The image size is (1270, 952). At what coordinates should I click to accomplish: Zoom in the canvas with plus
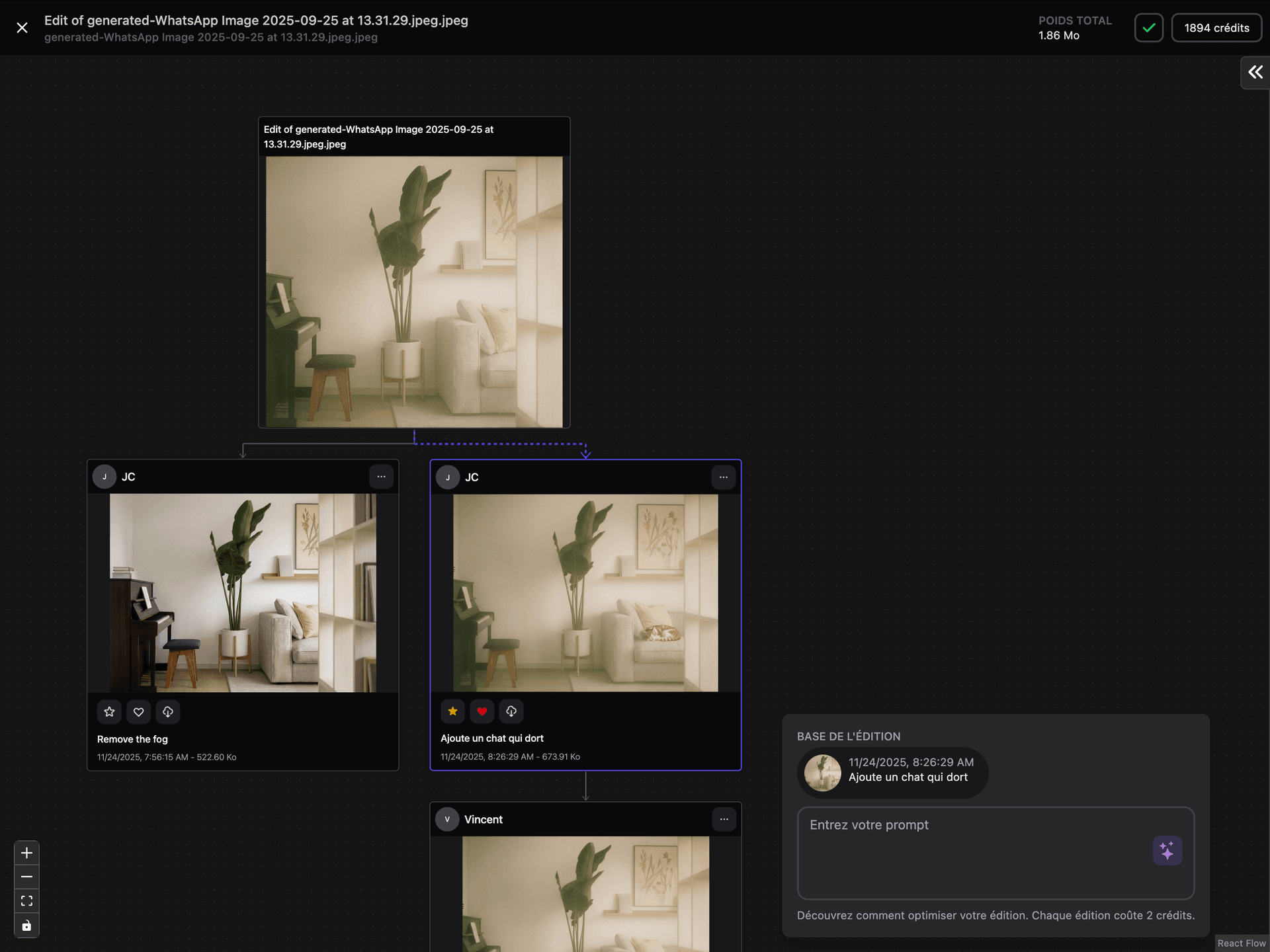26,853
